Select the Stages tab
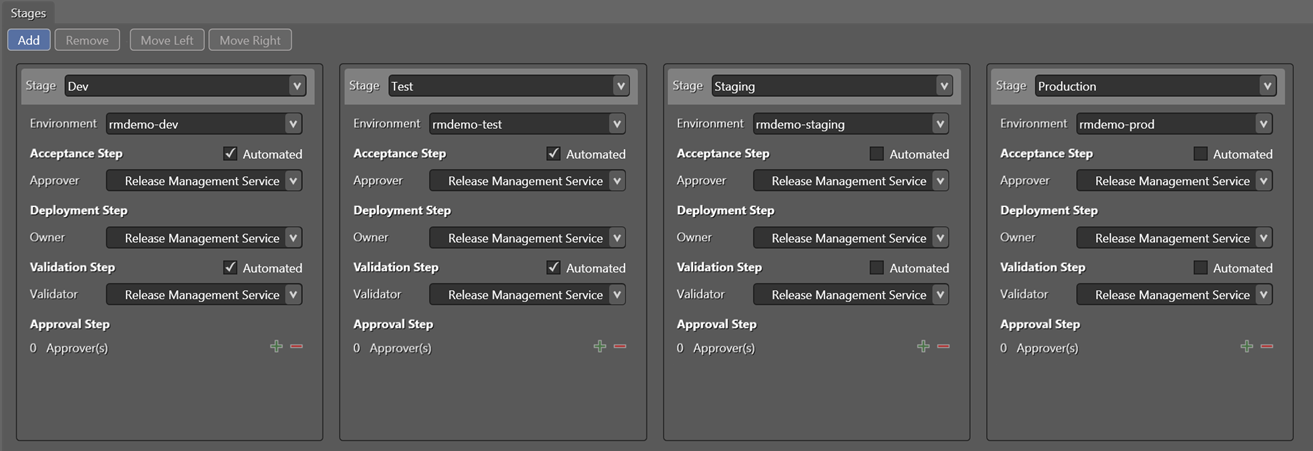Viewport: 1313px width, 451px height. coord(28,12)
